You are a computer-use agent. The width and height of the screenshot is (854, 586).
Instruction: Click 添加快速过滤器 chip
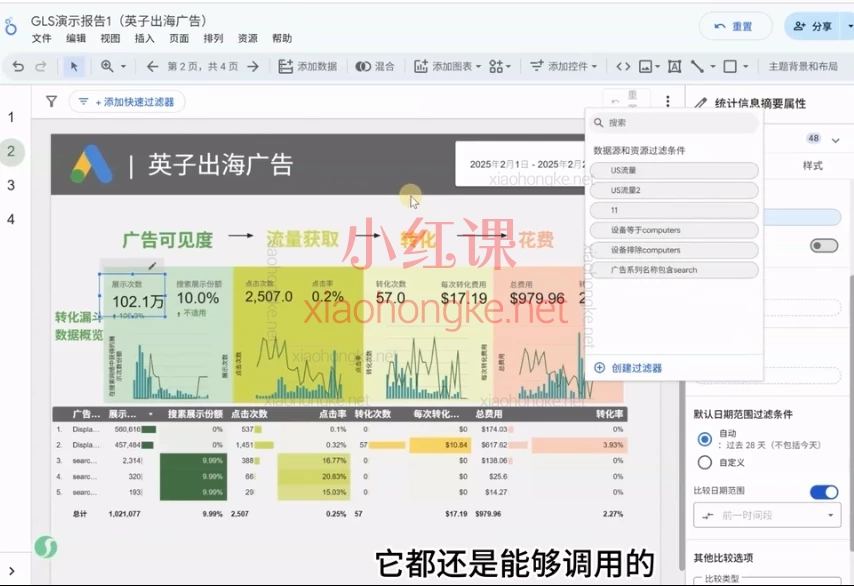(126, 102)
